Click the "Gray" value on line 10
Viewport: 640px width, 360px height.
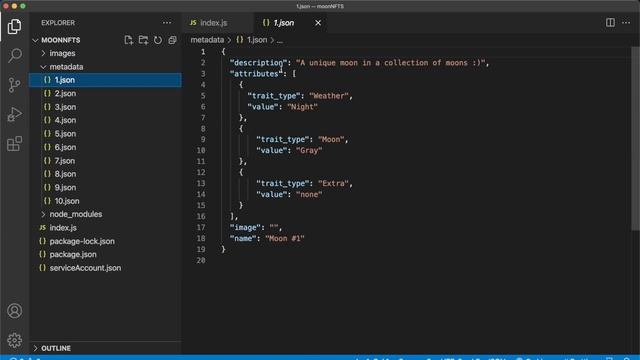point(309,151)
